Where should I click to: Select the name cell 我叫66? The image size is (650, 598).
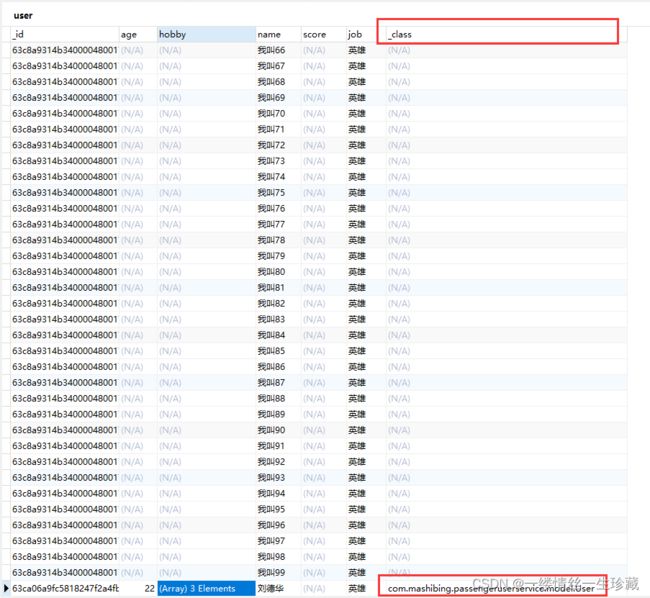click(x=278, y=50)
